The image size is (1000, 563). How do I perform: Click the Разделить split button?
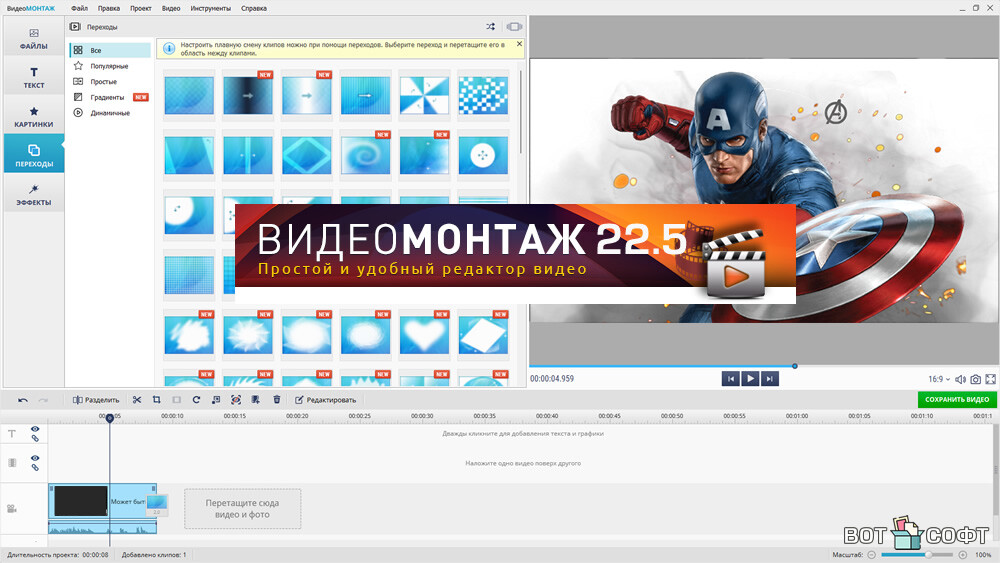(96, 400)
